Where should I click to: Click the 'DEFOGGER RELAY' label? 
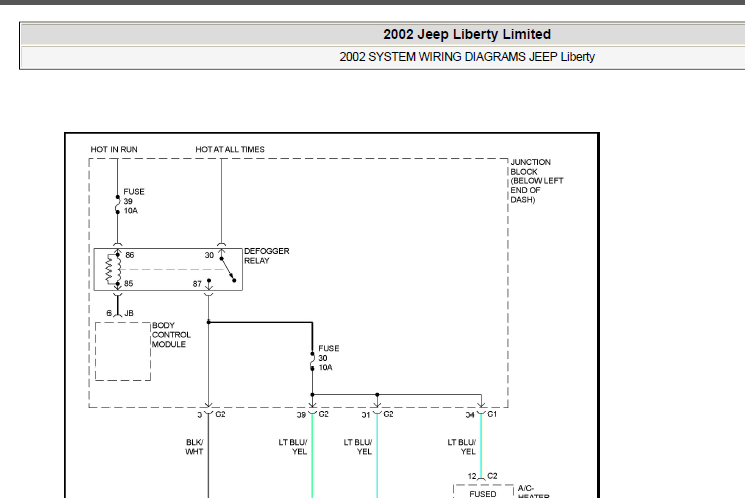pyautogui.click(x=267, y=256)
